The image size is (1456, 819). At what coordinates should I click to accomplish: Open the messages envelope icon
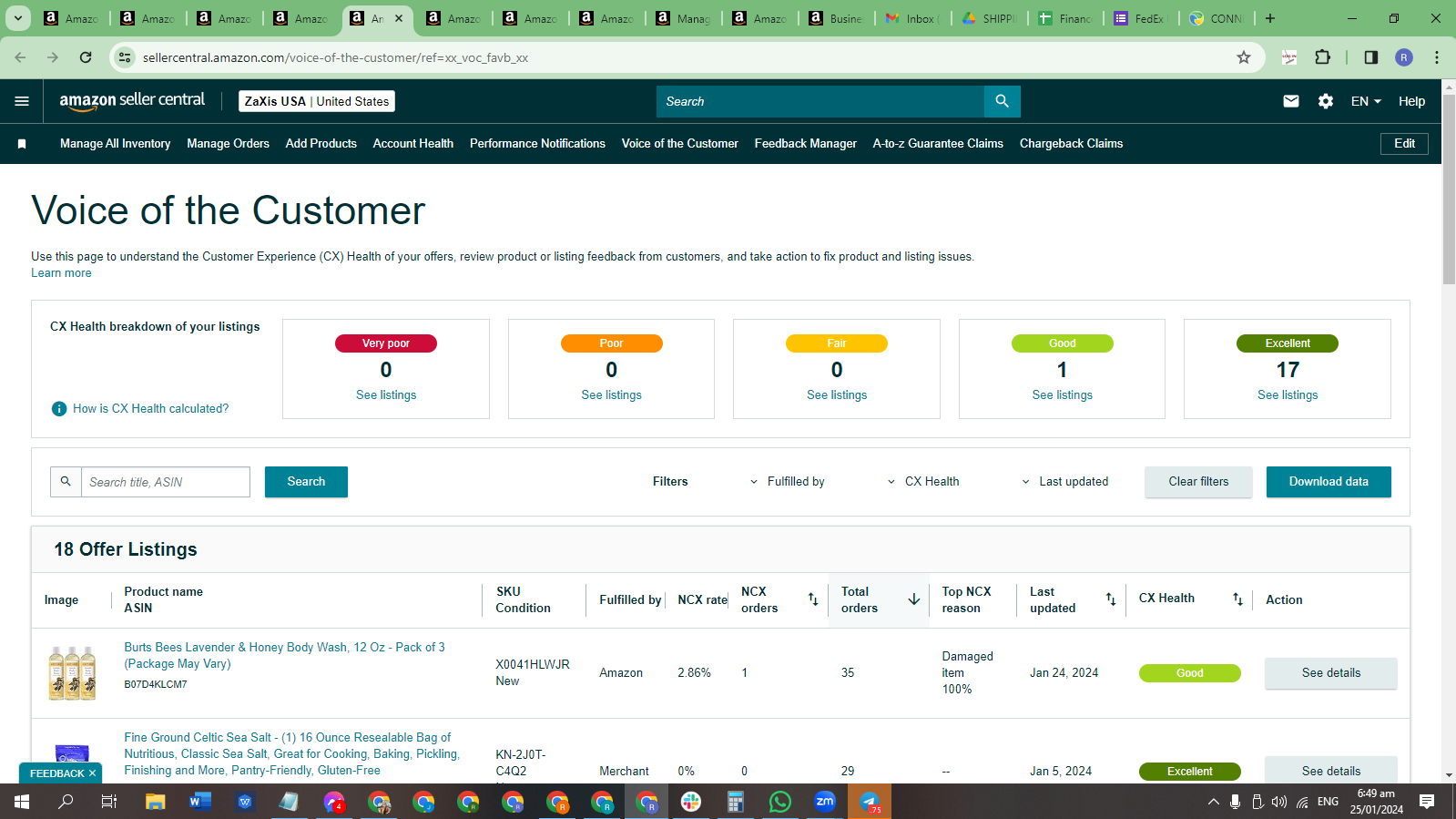1291,101
